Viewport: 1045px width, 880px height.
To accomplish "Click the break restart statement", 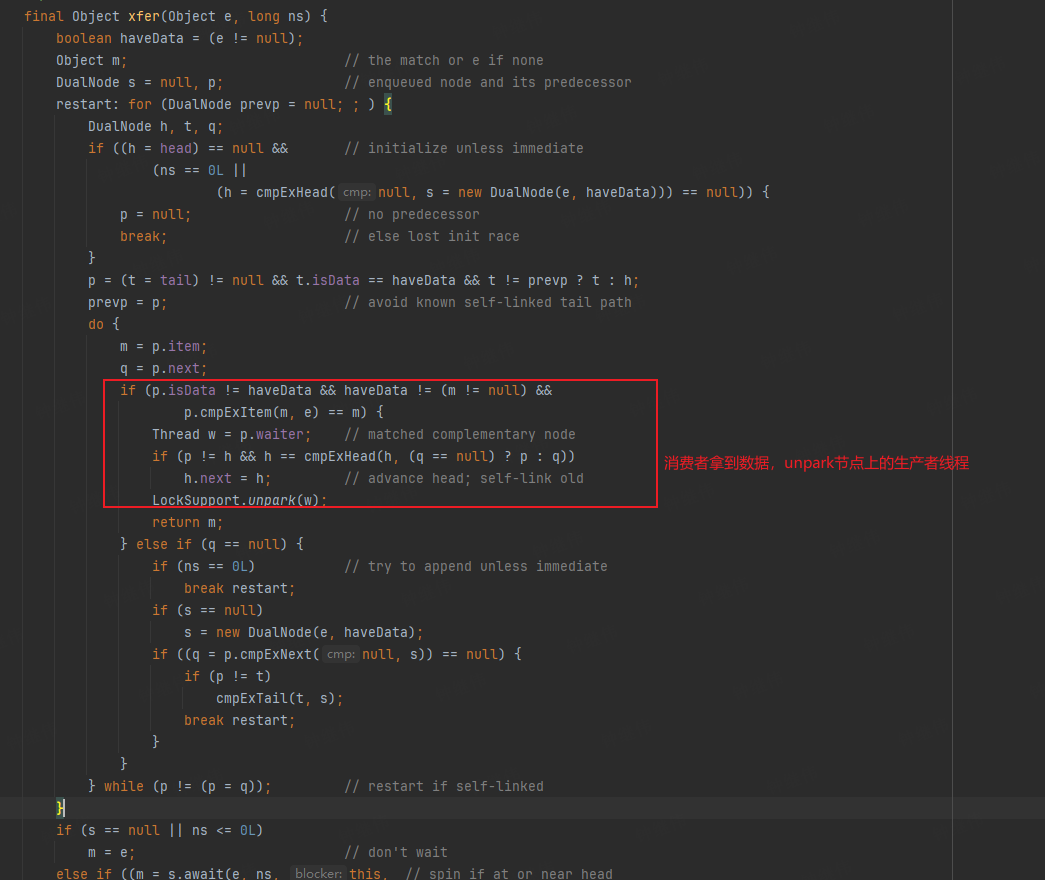I will tap(239, 588).
